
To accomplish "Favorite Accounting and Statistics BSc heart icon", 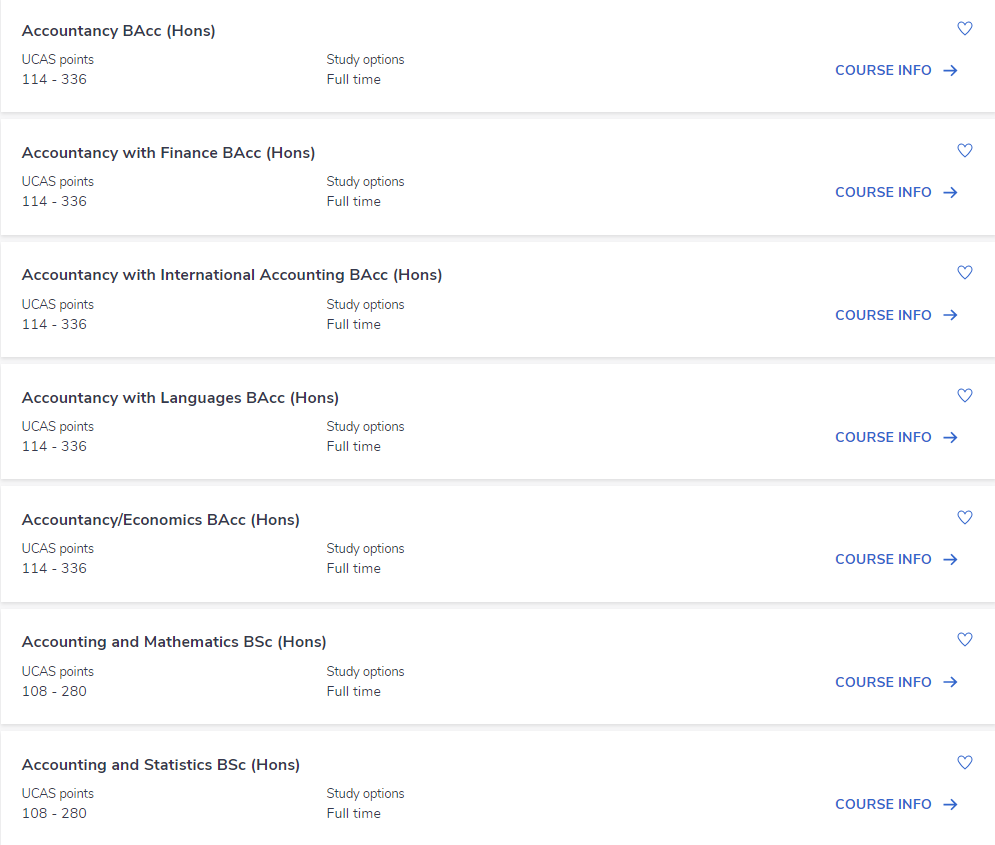I will click(x=965, y=763).
